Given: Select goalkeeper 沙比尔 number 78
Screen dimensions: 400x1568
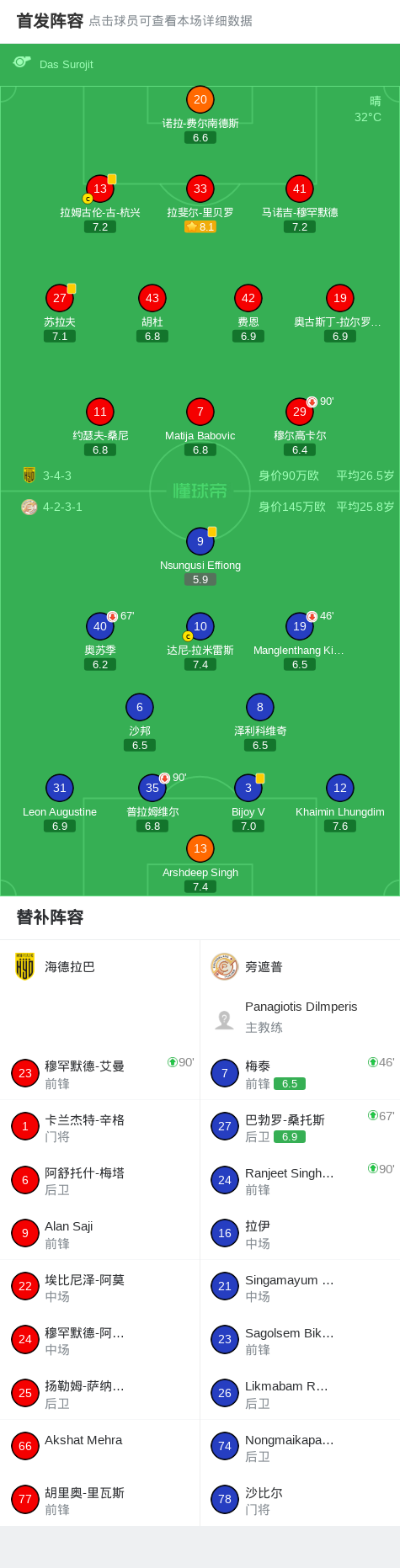Looking at the screenshot, I should pyautogui.click(x=300, y=1499).
